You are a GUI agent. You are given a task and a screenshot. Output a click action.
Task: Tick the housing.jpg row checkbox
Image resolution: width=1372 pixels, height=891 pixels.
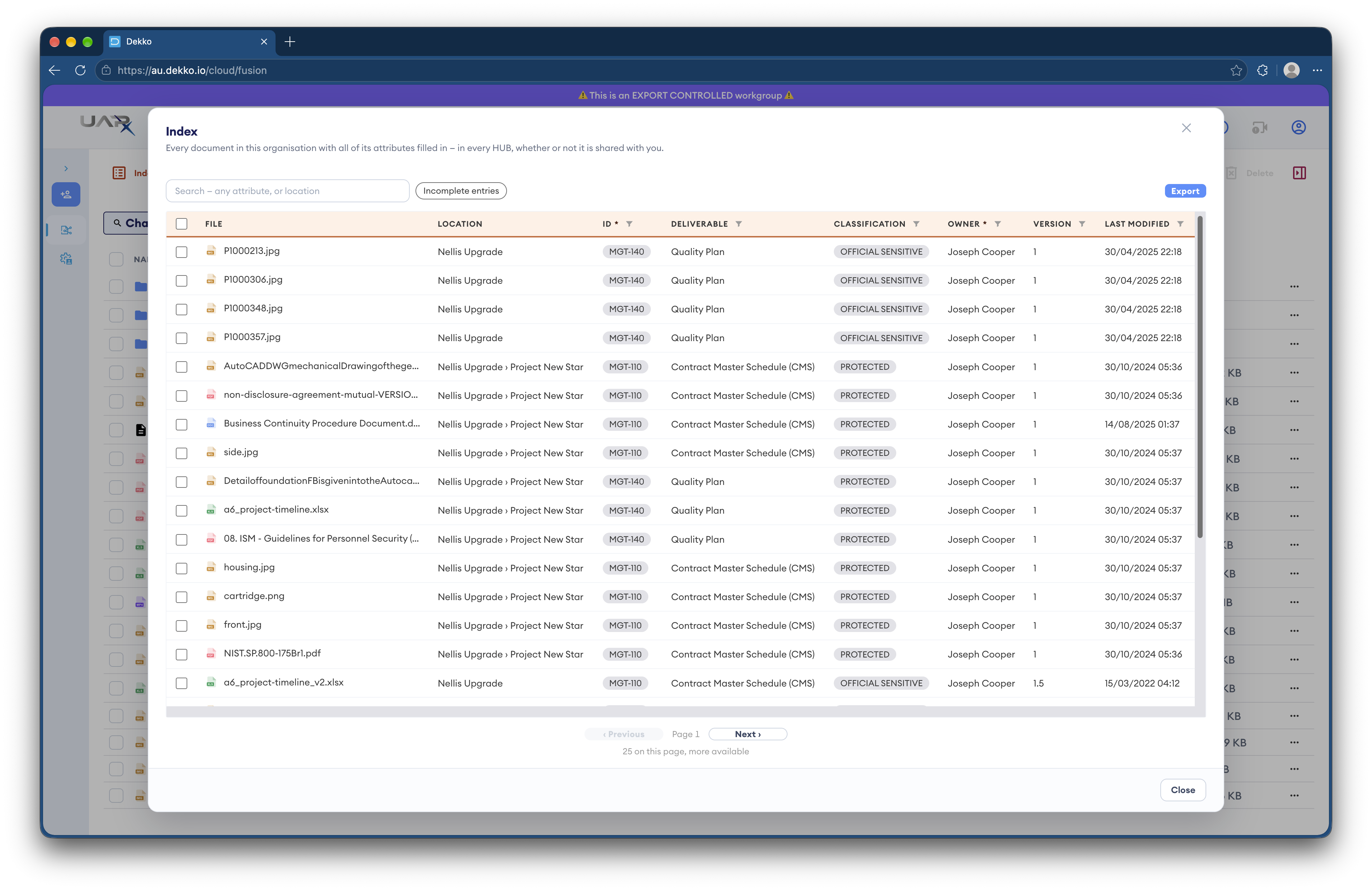[182, 568]
